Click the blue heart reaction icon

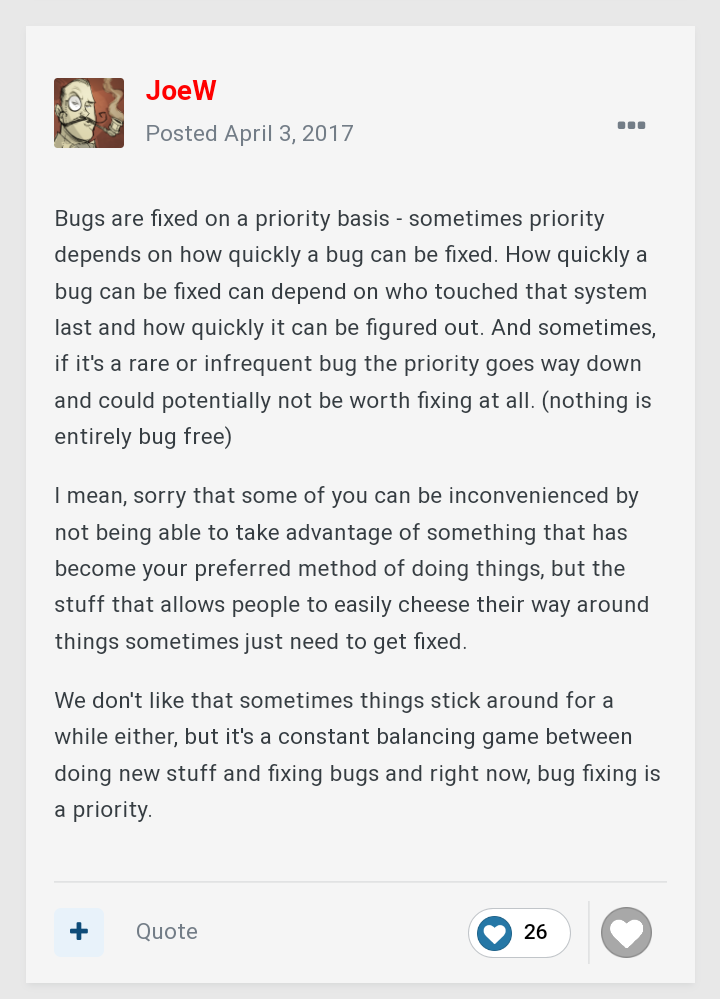tap(494, 933)
